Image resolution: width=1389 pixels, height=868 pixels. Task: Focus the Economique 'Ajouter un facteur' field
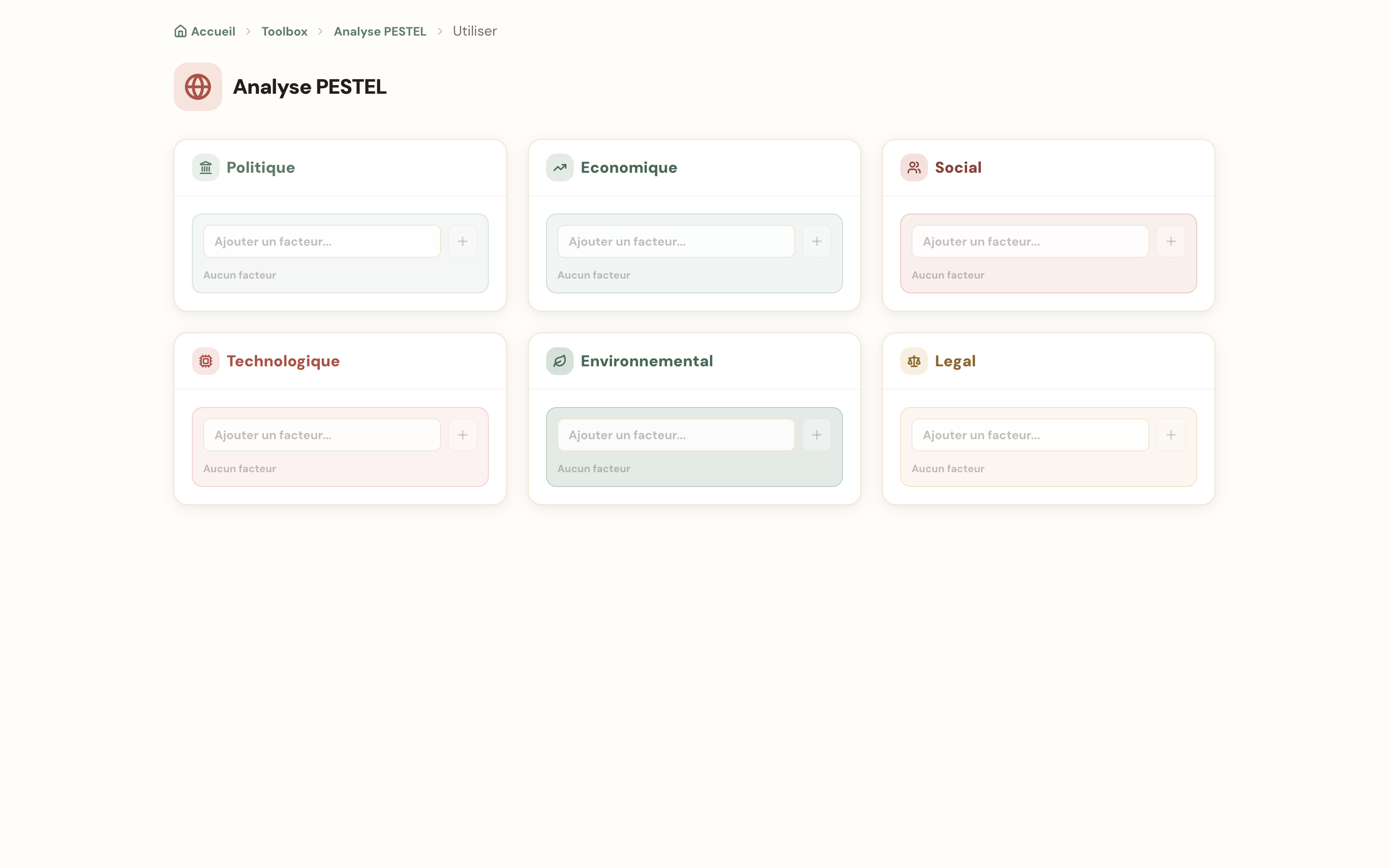pos(676,241)
